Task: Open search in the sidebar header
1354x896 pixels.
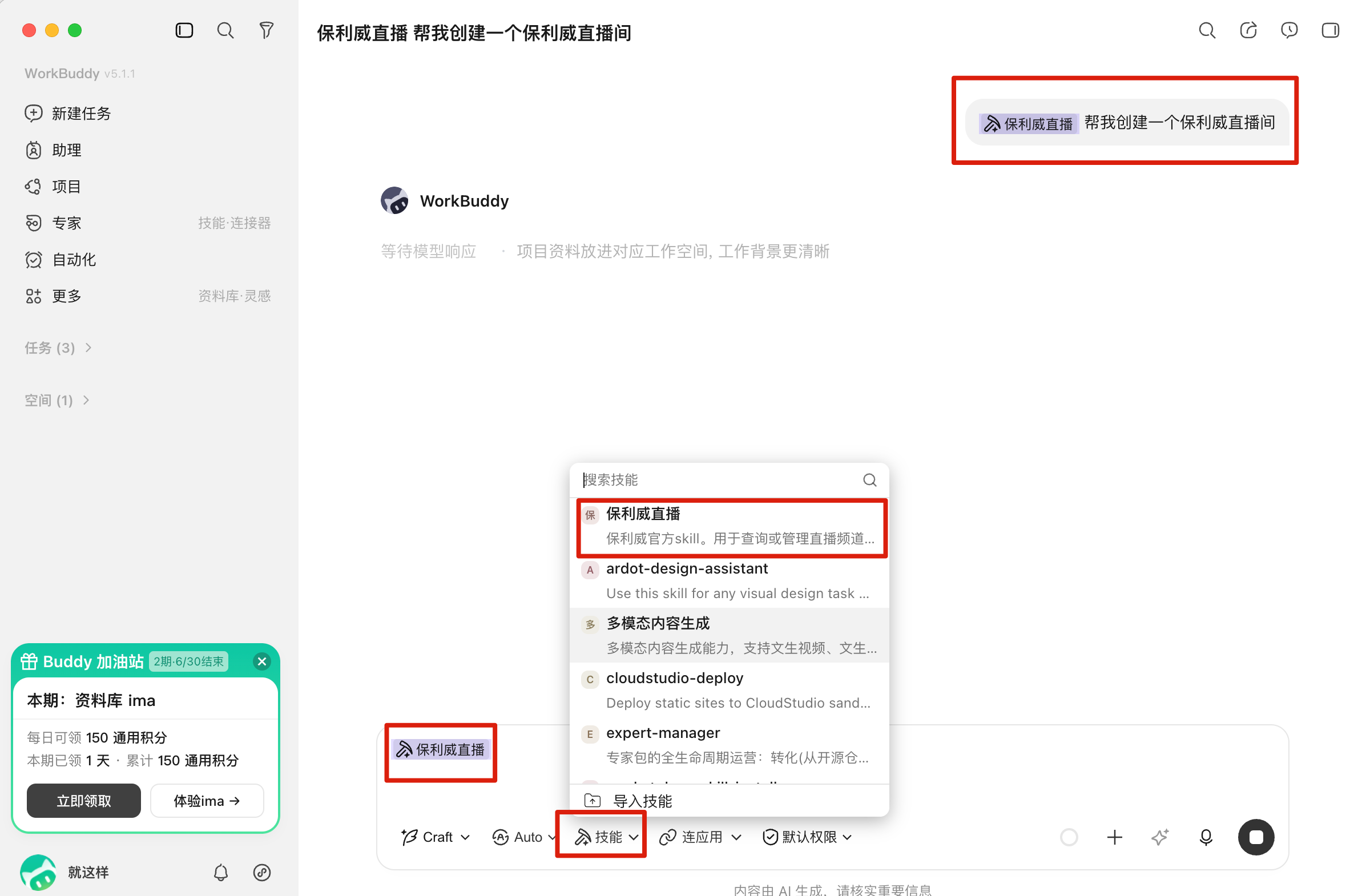Action: (225, 30)
